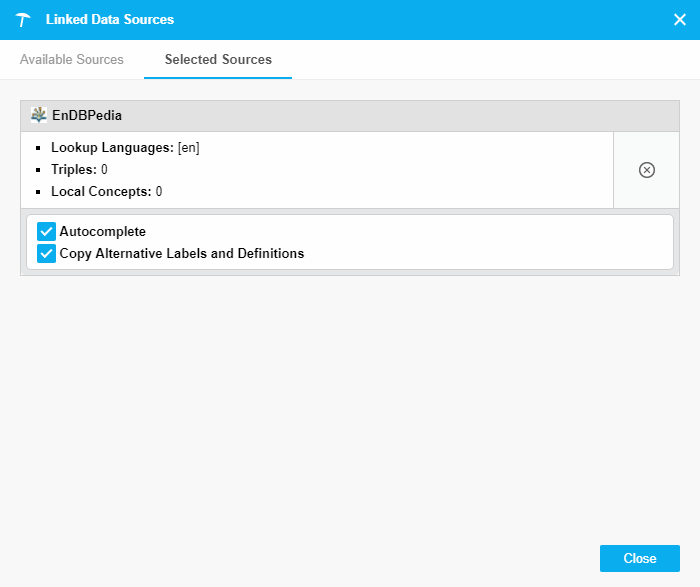The width and height of the screenshot is (700, 587).
Task: Click the Linked Data Sources dialog title
Action: pyautogui.click(x=110, y=20)
